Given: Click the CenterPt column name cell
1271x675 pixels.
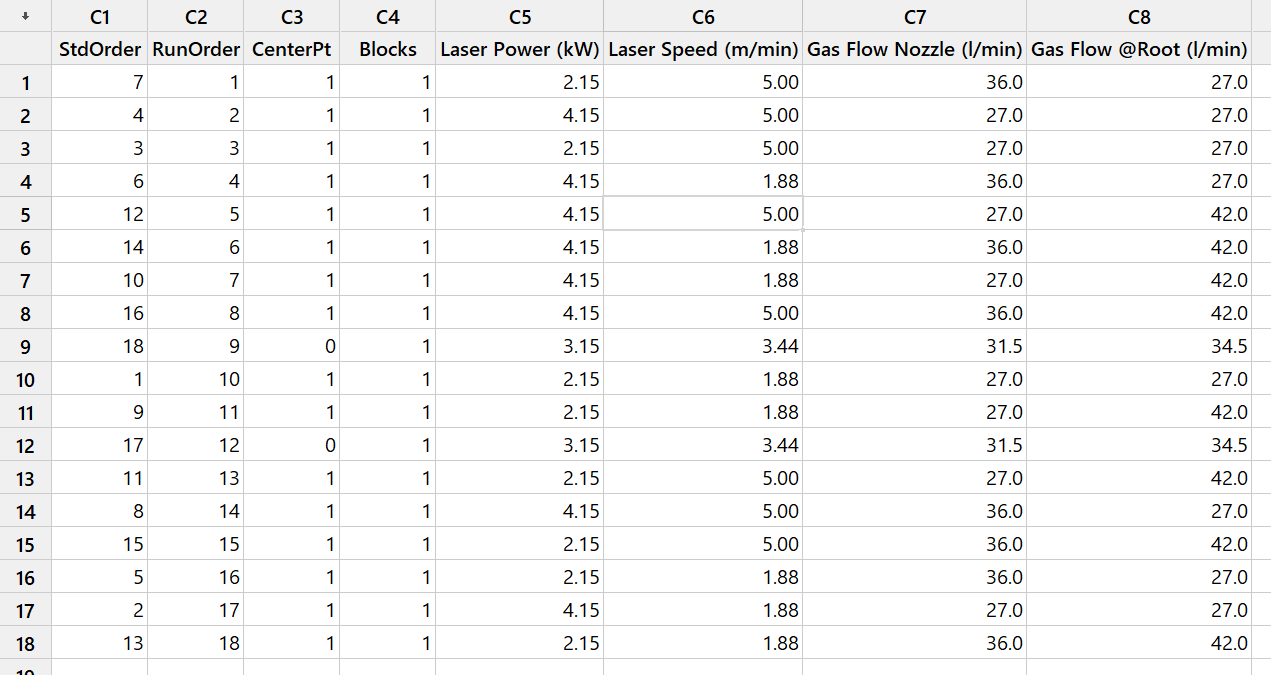Looking at the screenshot, I should pyautogui.click(x=291, y=49).
